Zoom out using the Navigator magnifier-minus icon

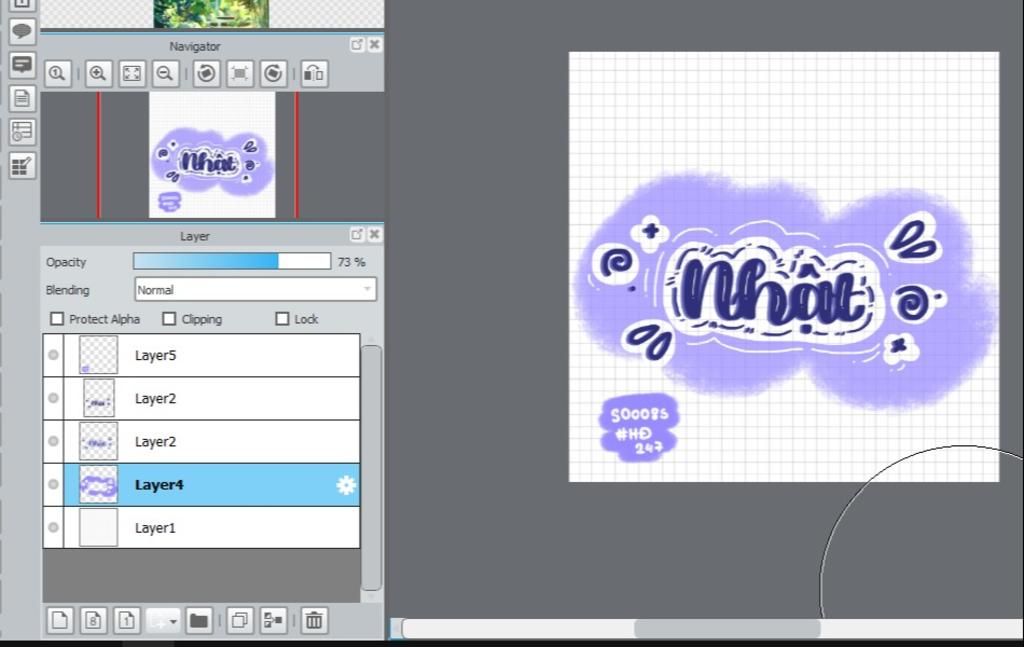[x=166, y=73]
